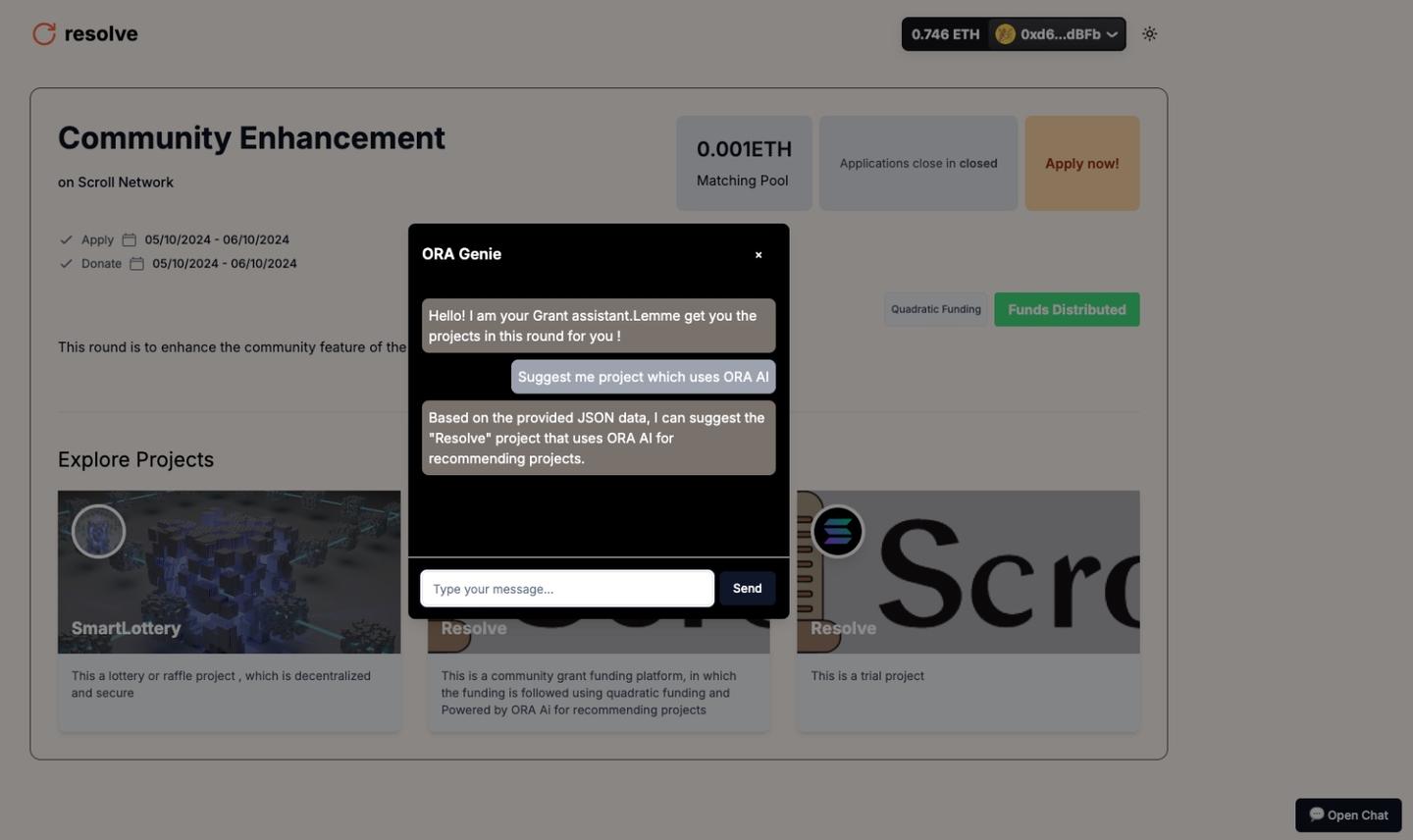Open the trial project Resolve card banner
This screenshot has height=840, width=1413.
click(x=968, y=572)
